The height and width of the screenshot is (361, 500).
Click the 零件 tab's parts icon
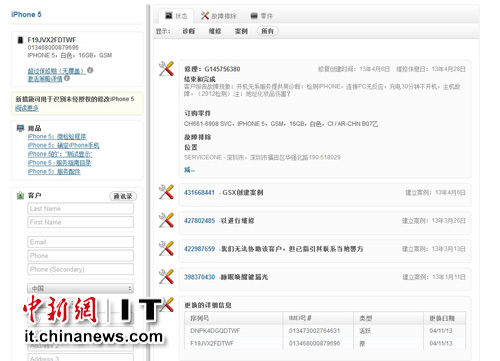[254, 15]
